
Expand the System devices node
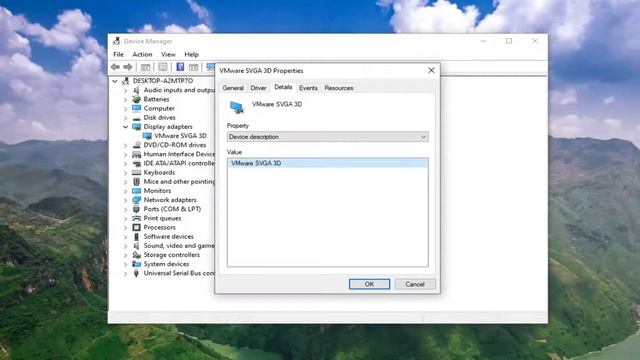(125, 264)
